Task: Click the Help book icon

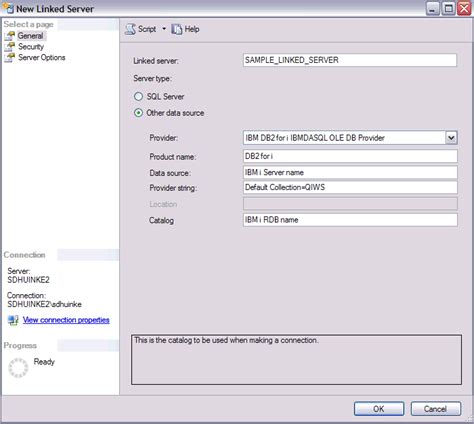Action: coord(177,29)
